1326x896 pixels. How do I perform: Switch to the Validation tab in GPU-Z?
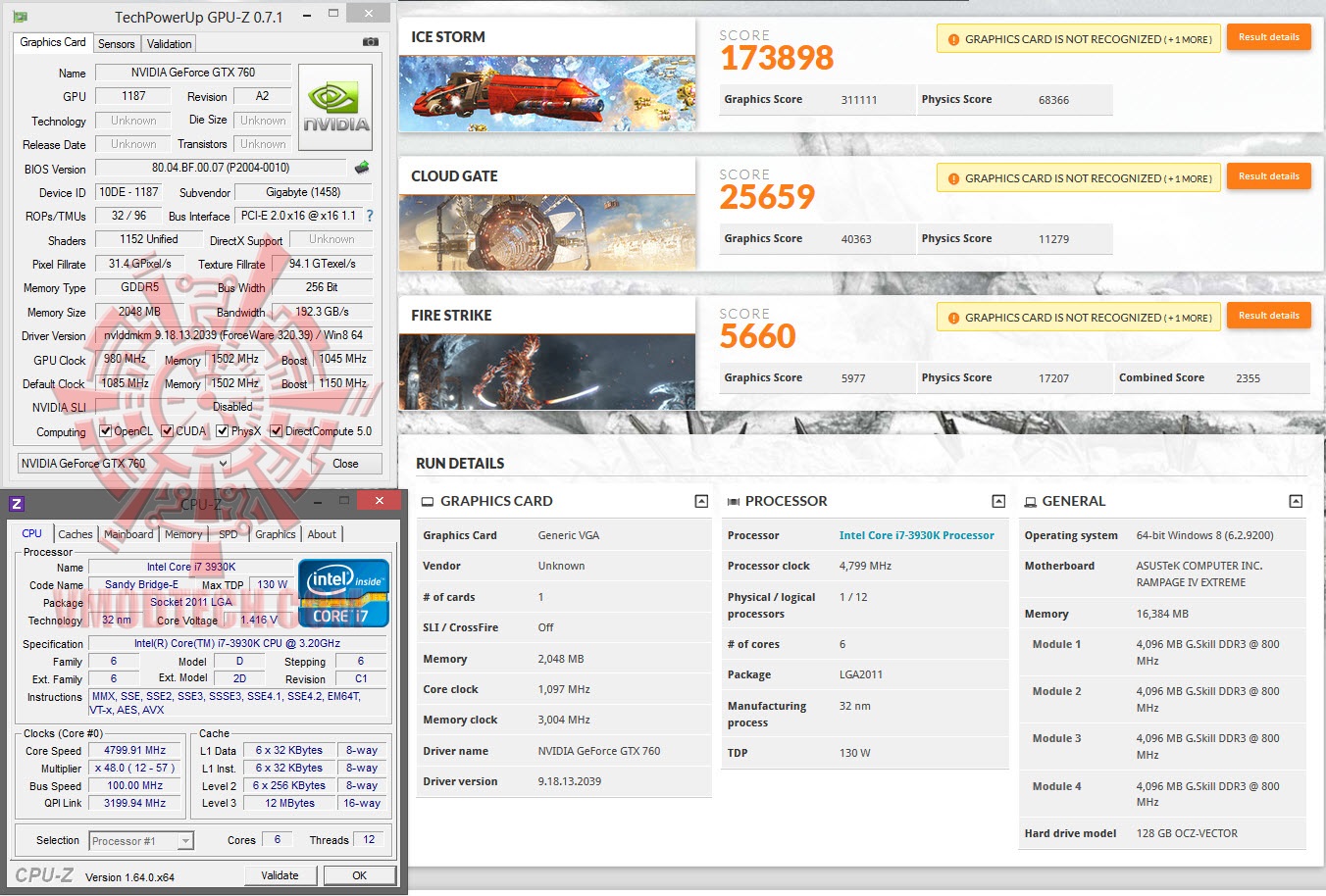[169, 44]
